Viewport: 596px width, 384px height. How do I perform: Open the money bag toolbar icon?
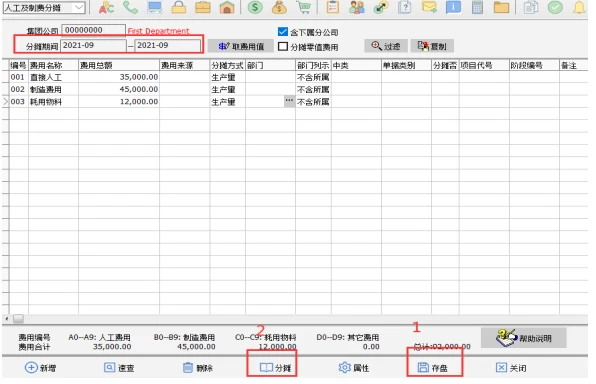[x=279, y=7]
